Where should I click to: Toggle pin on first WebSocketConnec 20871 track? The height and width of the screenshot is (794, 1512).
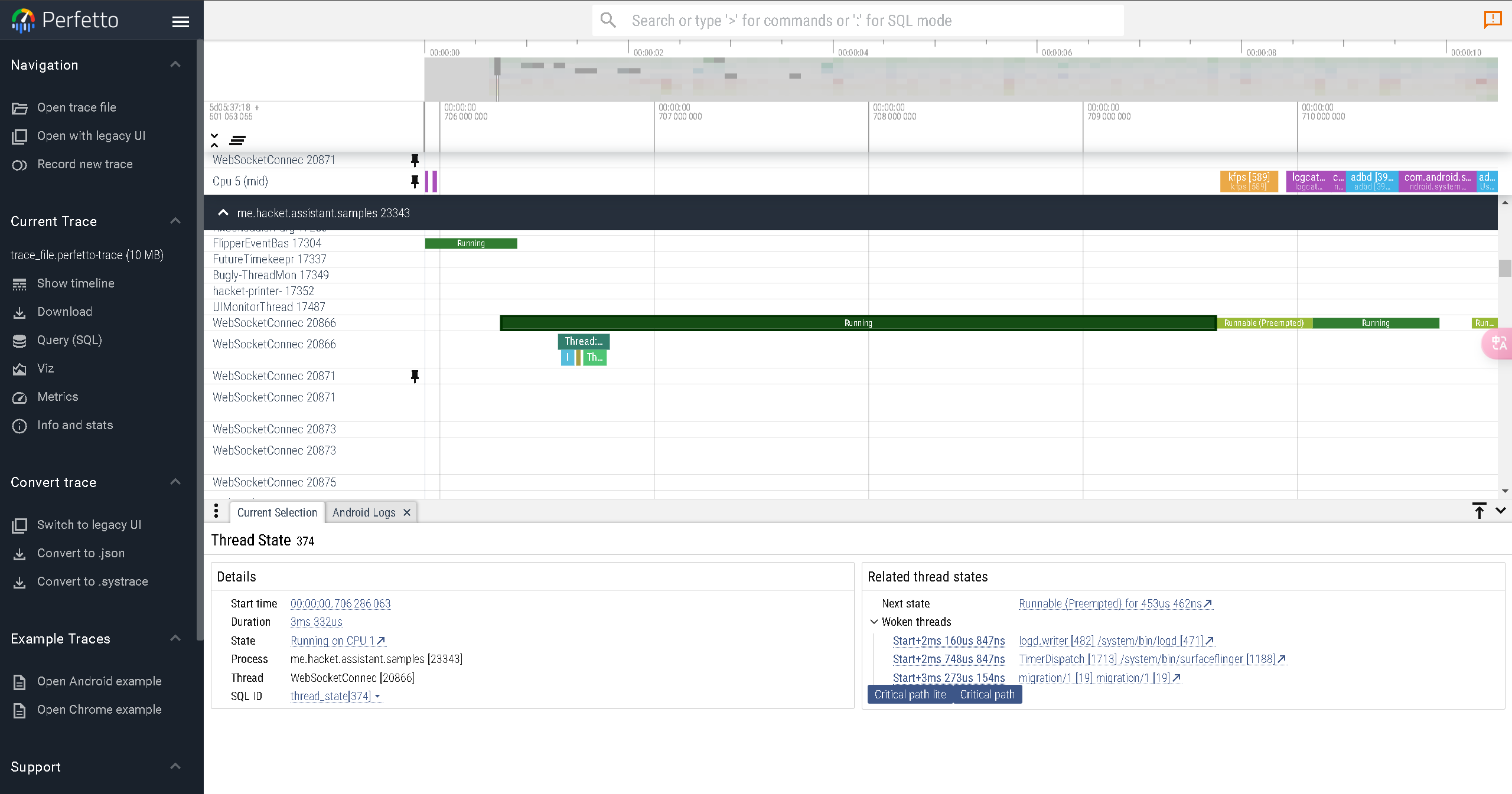(x=415, y=160)
